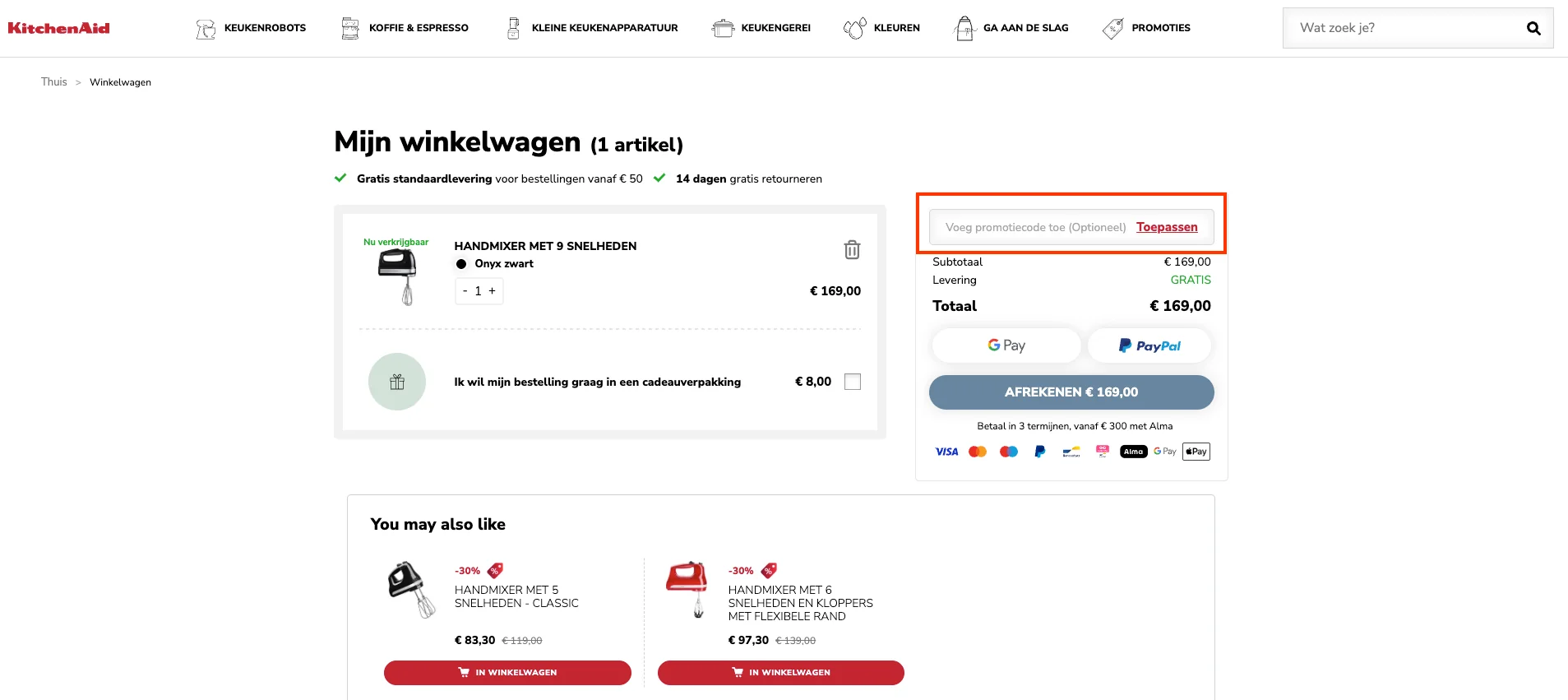Open the KLEINE KEUKENAPPARATUUR menu
The height and width of the screenshot is (700, 1568).
pos(513,27)
